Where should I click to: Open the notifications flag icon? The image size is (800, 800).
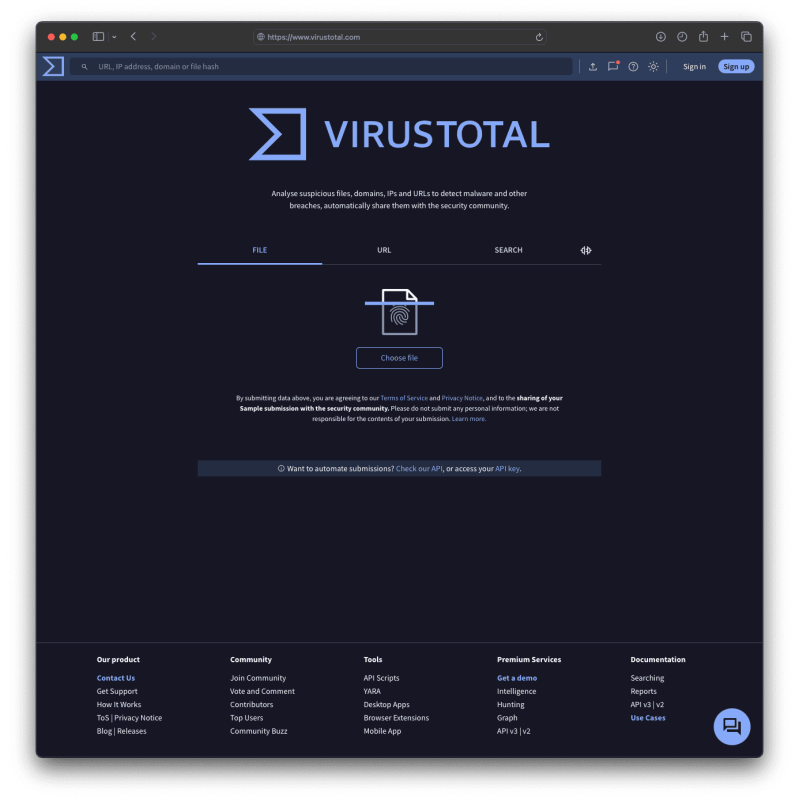(x=613, y=66)
